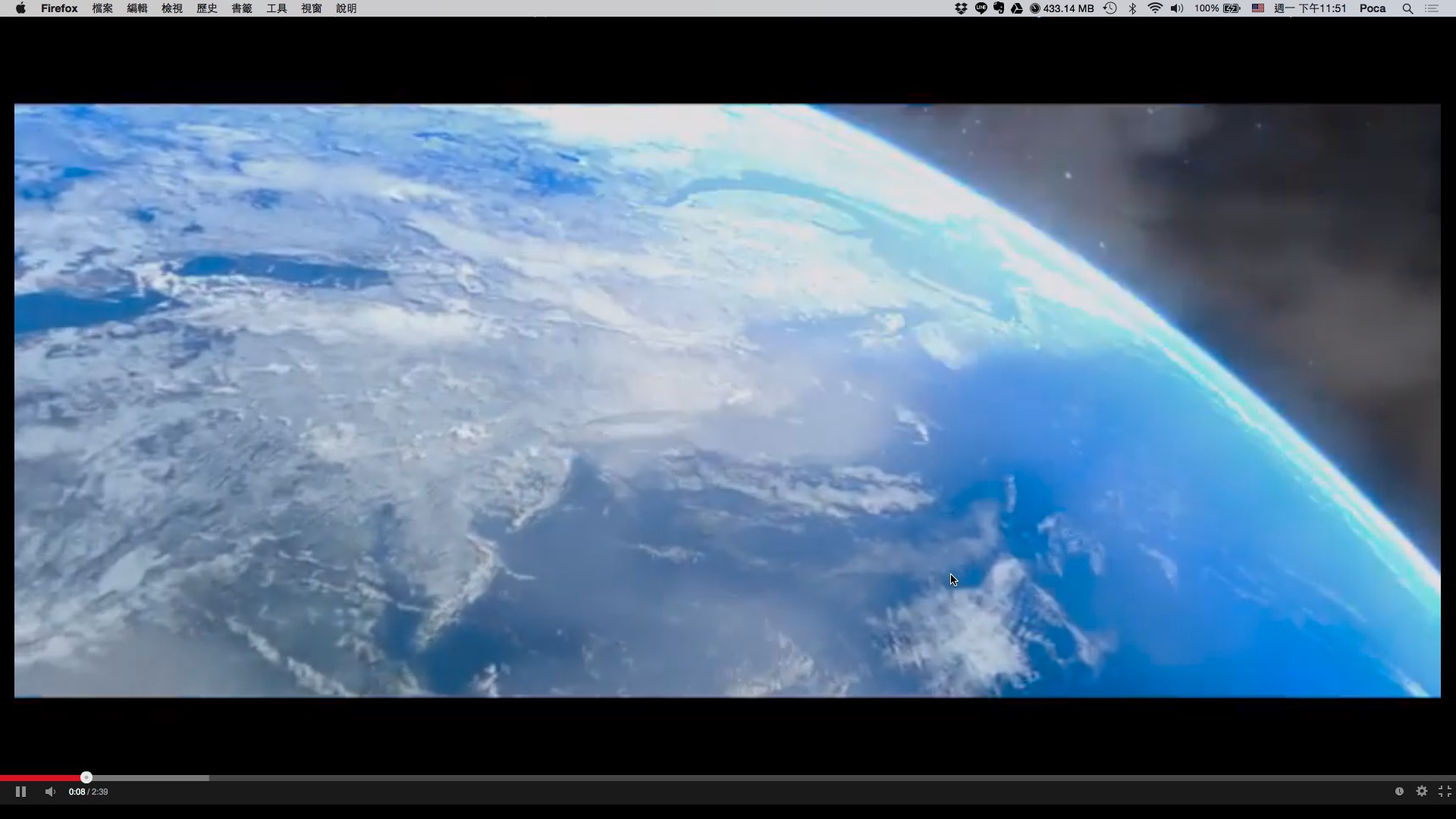Open the Apple menu
Screen dimensions: 1456x819
coord(20,8)
